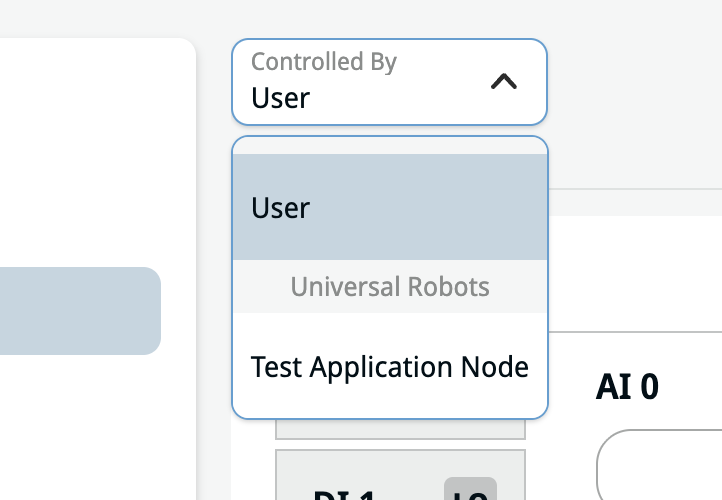Click the DI 1 digital input tile

(400, 480)
